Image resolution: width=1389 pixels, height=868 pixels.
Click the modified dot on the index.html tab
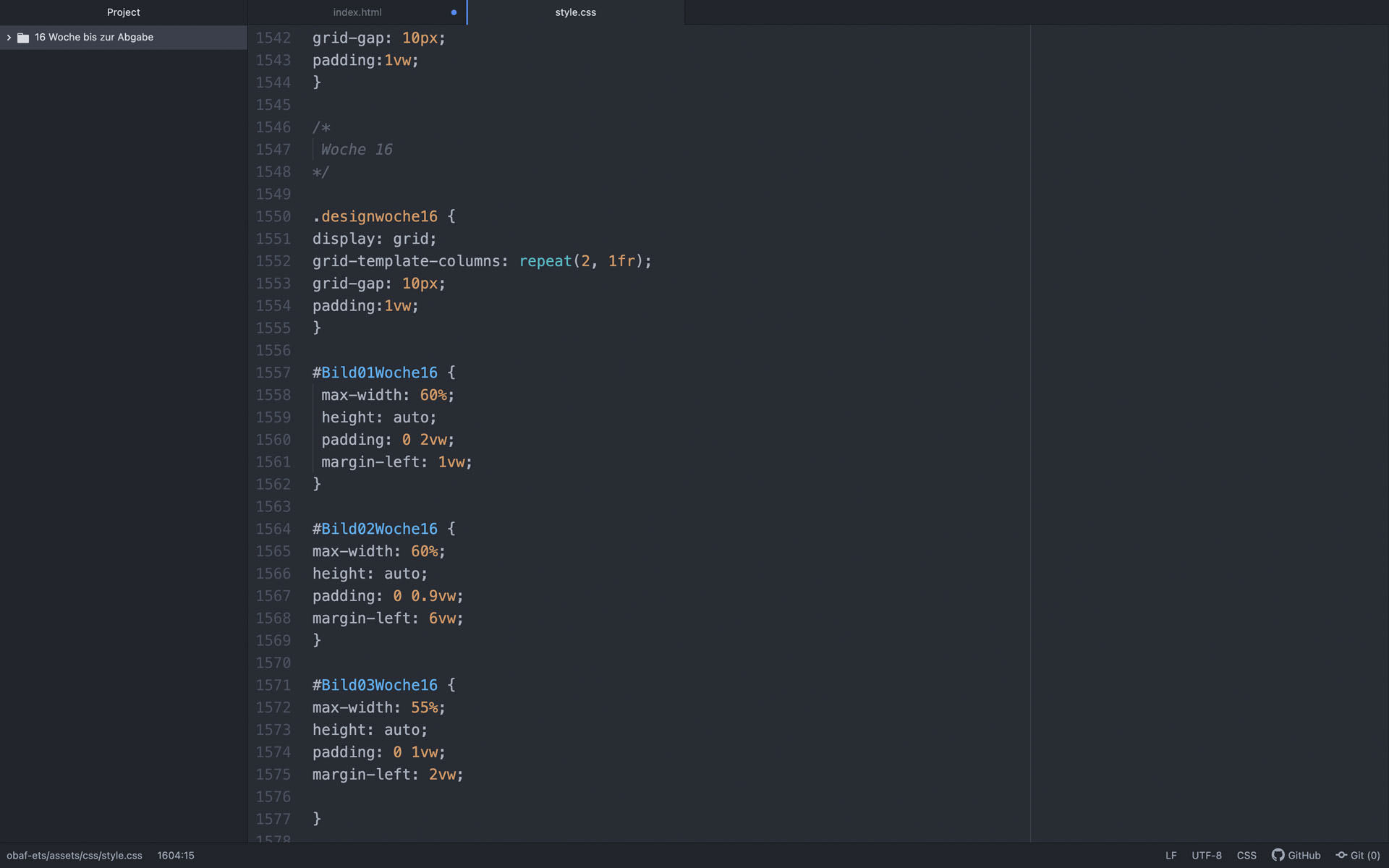click(454, 12)
